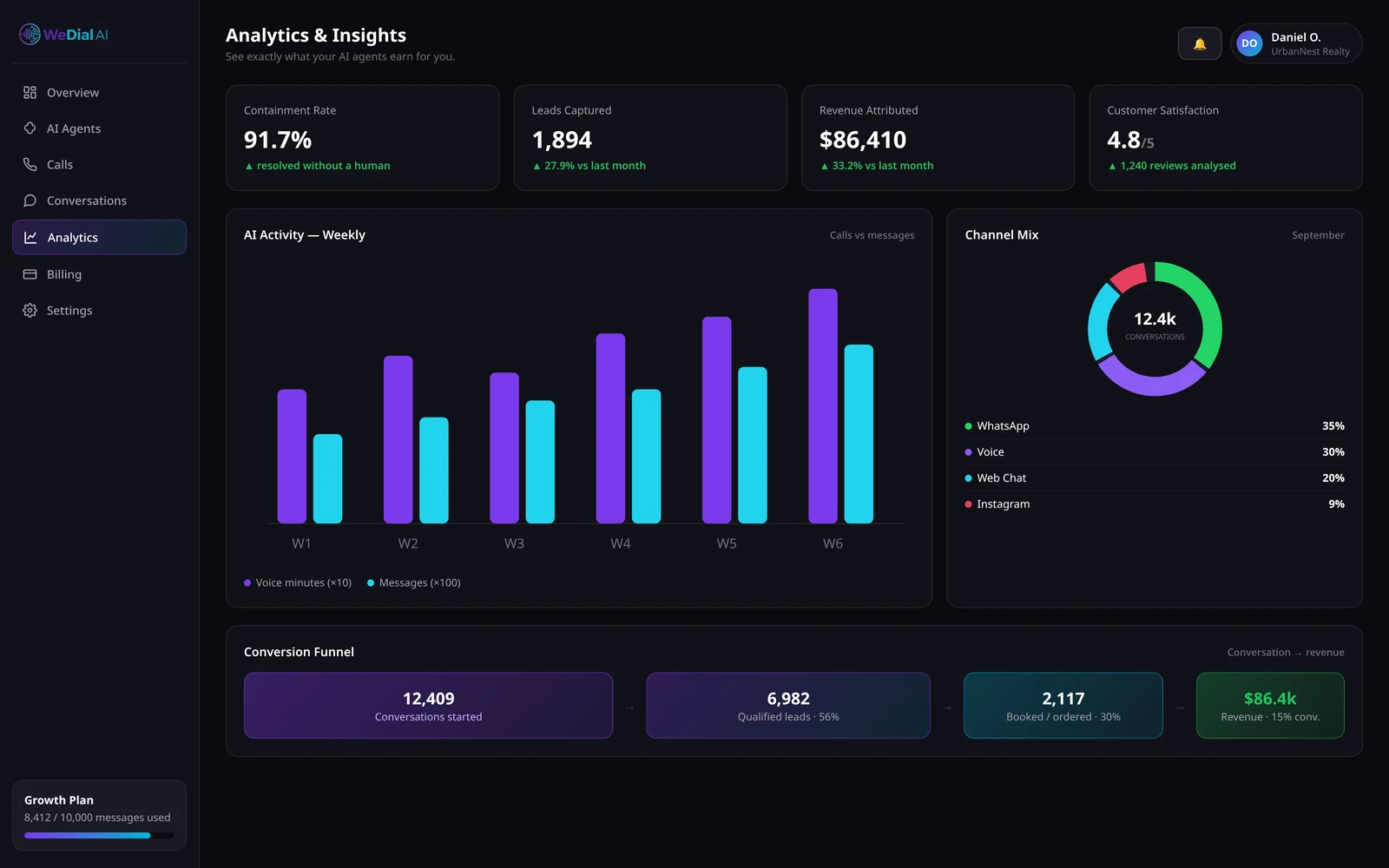This screenshot has width=1389, height=868.
Task: Click the Settings gear icon
Action: [x=30, y=310]
